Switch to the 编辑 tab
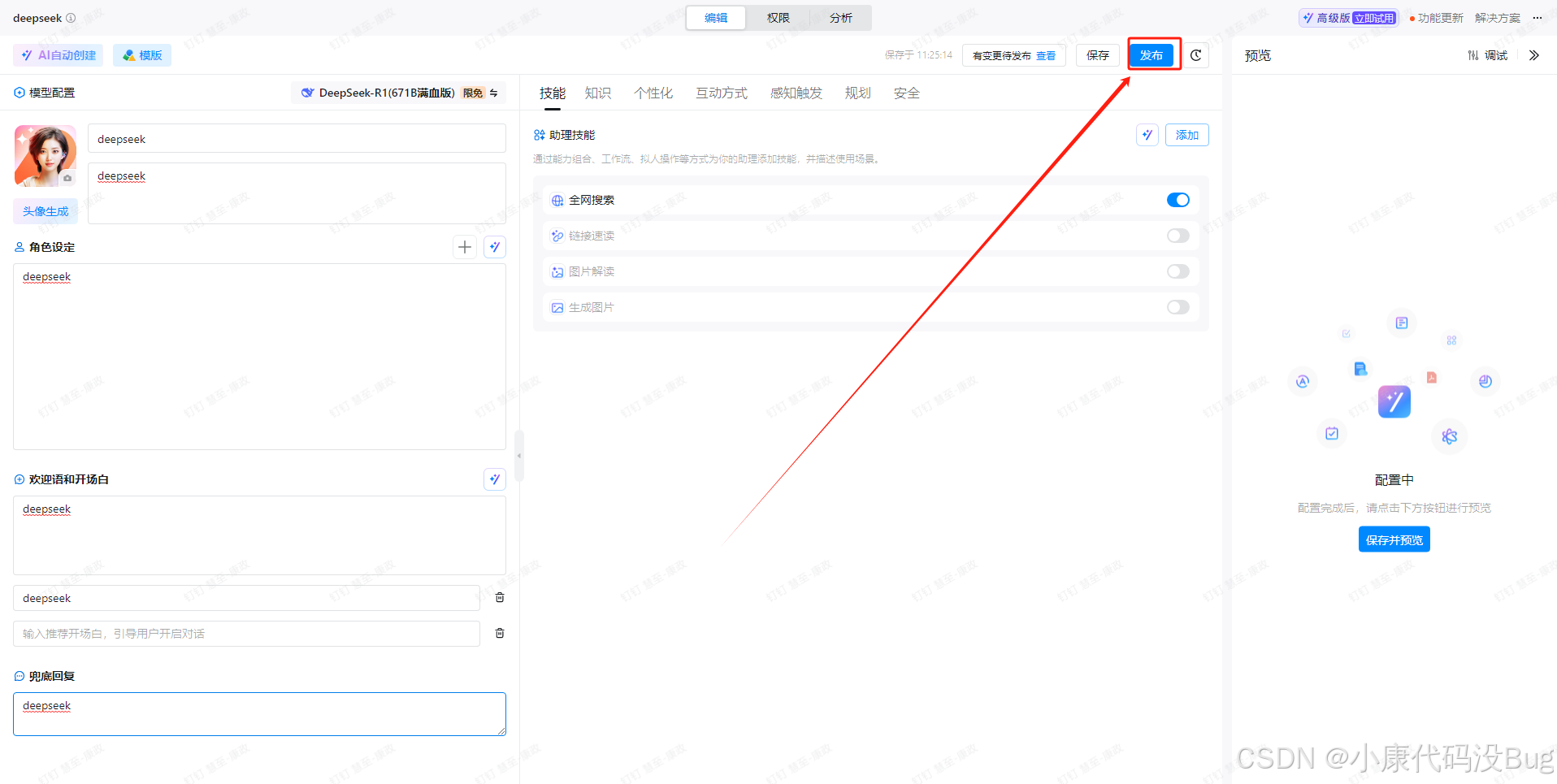The width and height of the screenshot is (1557, 784). click(716, 18)
